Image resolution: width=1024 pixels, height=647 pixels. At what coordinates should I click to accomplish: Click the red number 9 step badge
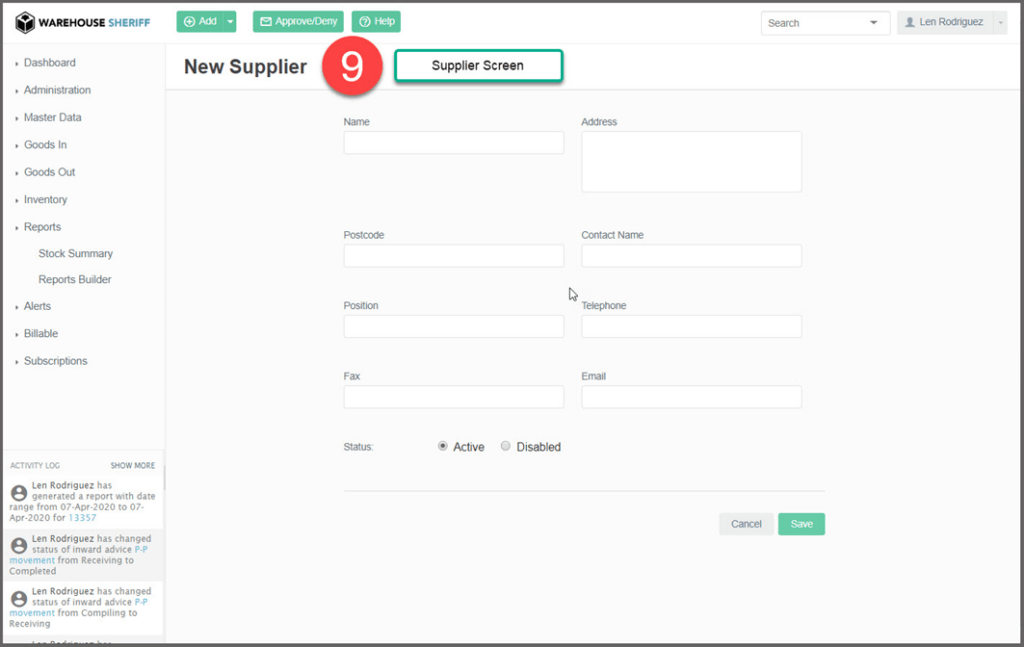351,67
